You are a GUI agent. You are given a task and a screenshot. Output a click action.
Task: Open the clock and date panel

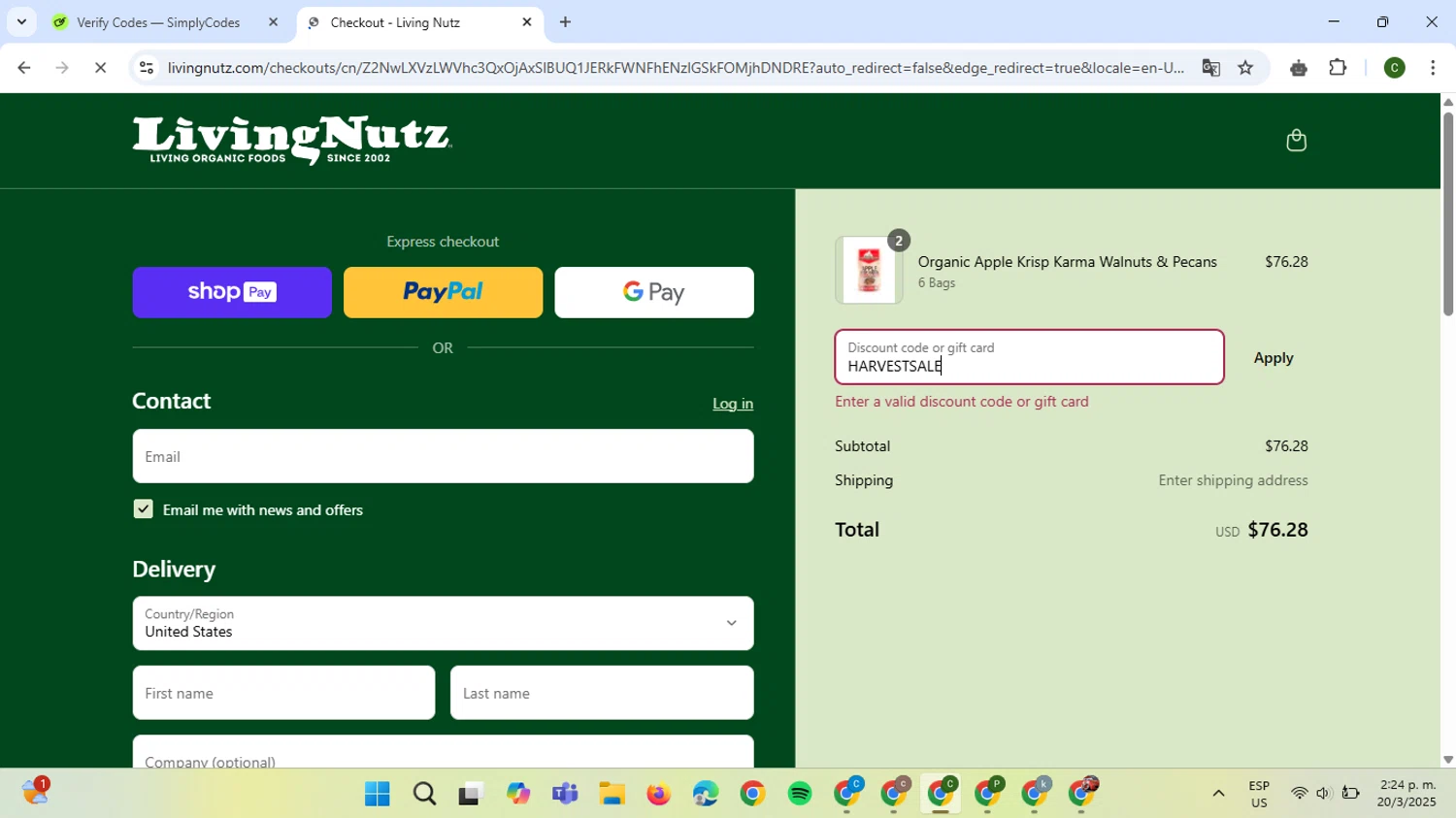1407,794
